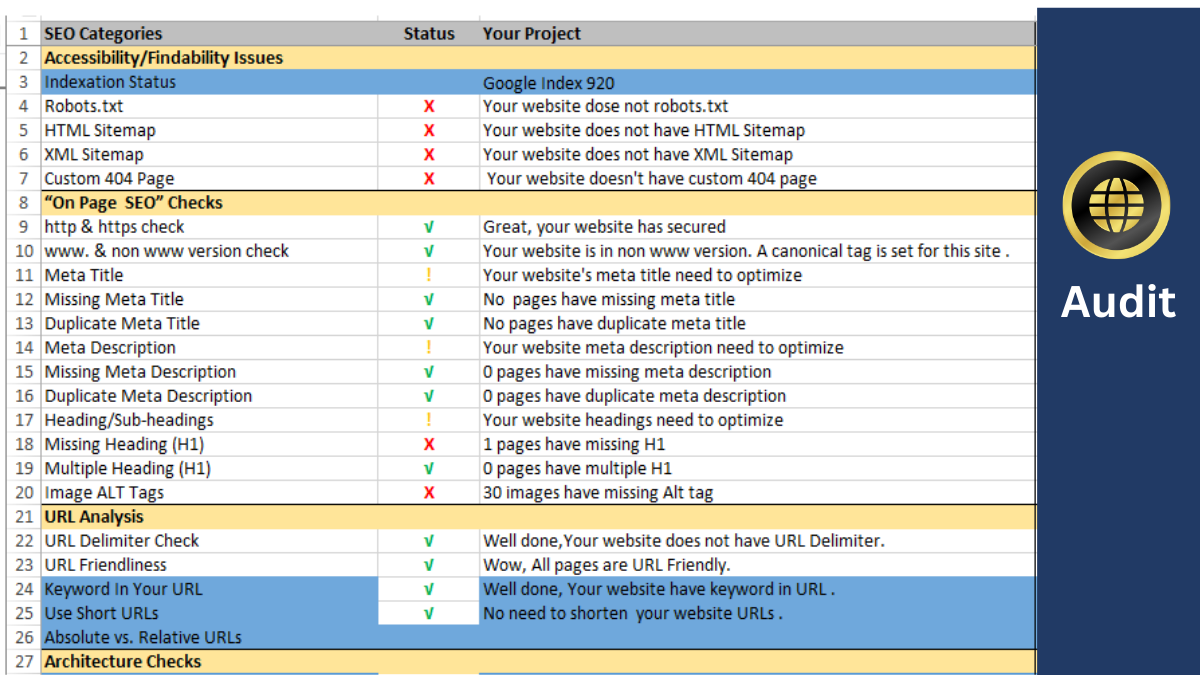The image size is (1200, 675).
Task: Click yellow exclamation next to Heading/Sub-headings
Action: pyautogui.click(x=429, y=420)
